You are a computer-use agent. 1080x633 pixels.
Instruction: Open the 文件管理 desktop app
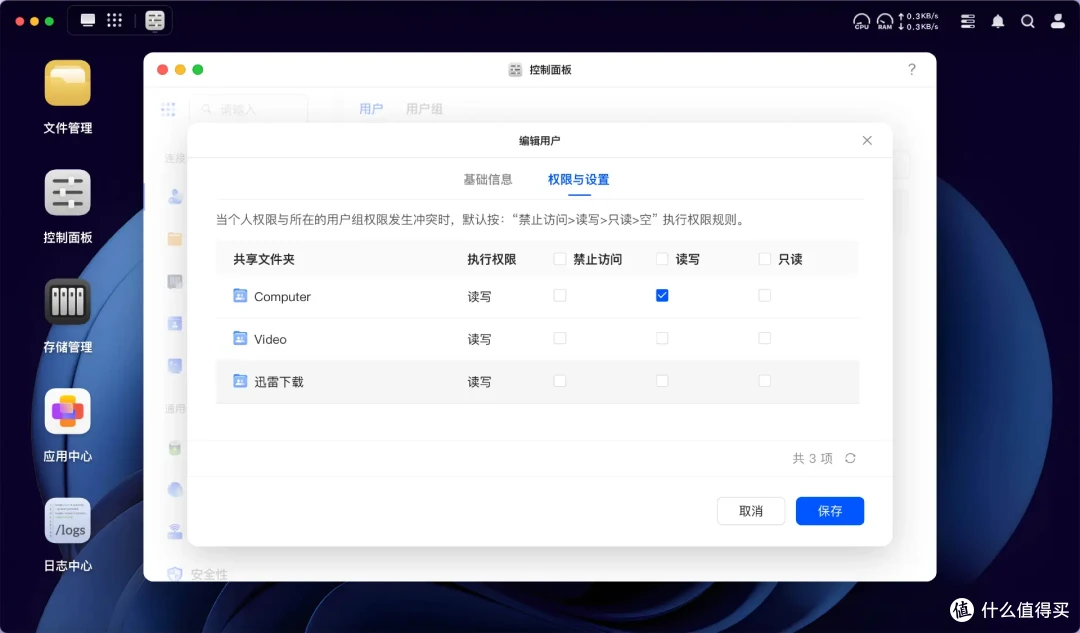coord(68,83)
